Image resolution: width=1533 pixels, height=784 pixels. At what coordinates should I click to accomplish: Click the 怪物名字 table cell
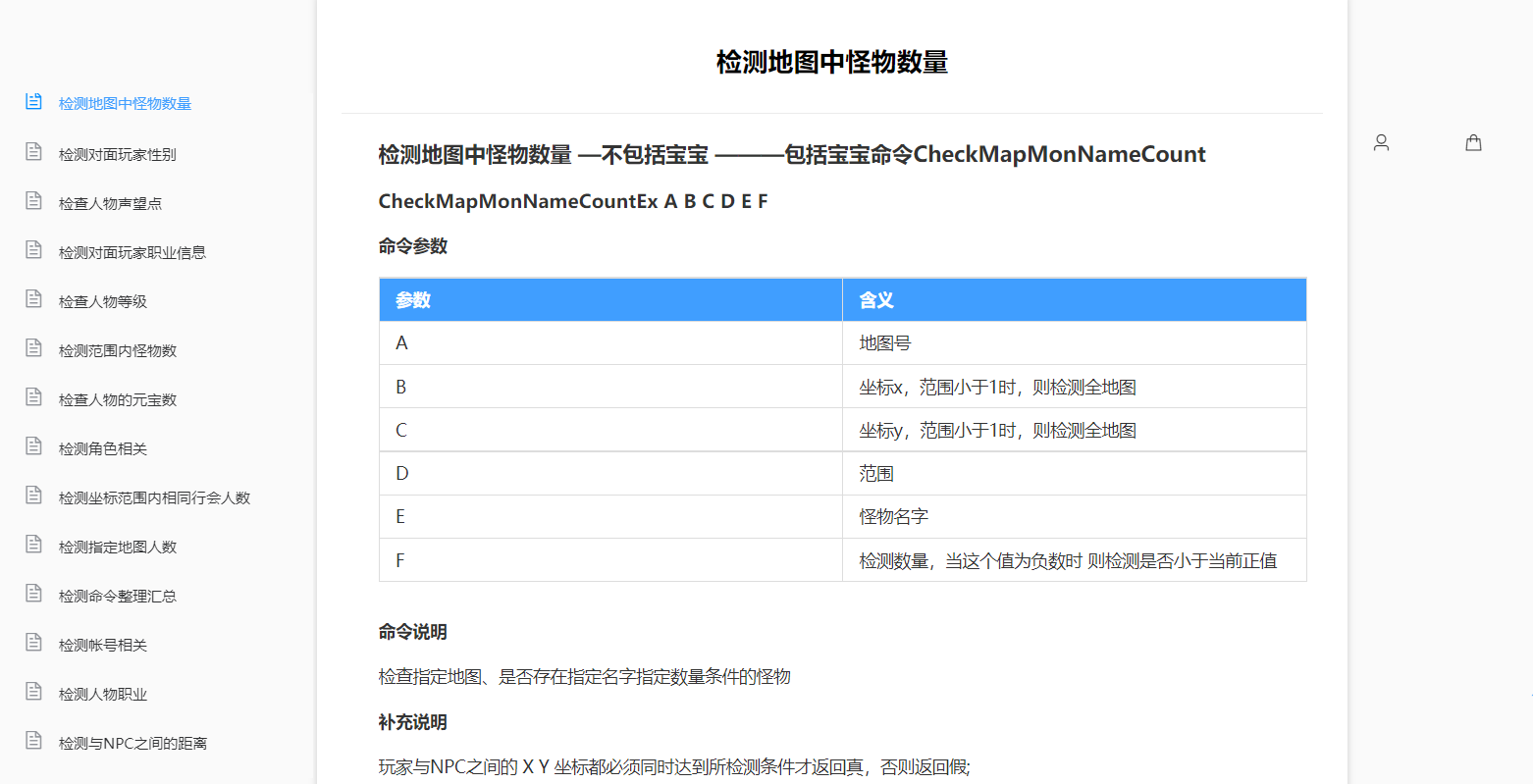[893, 517]
